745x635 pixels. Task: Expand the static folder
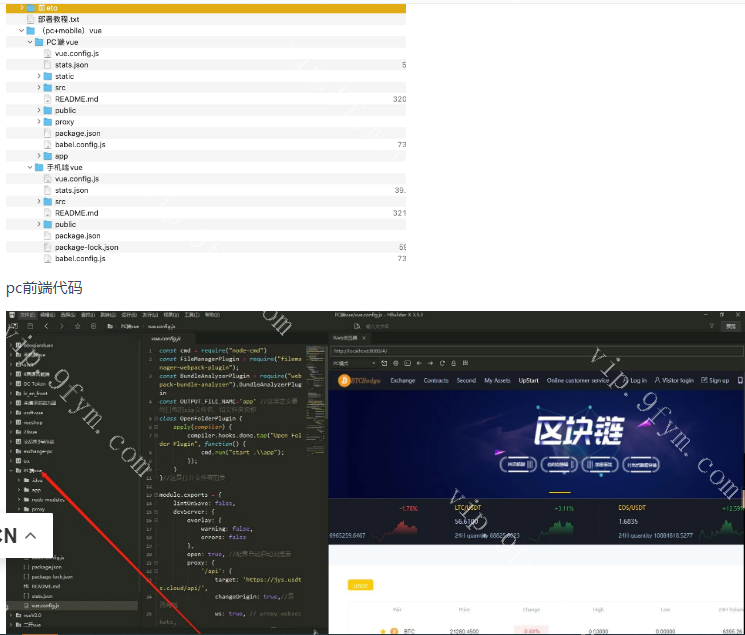point(39,76)
